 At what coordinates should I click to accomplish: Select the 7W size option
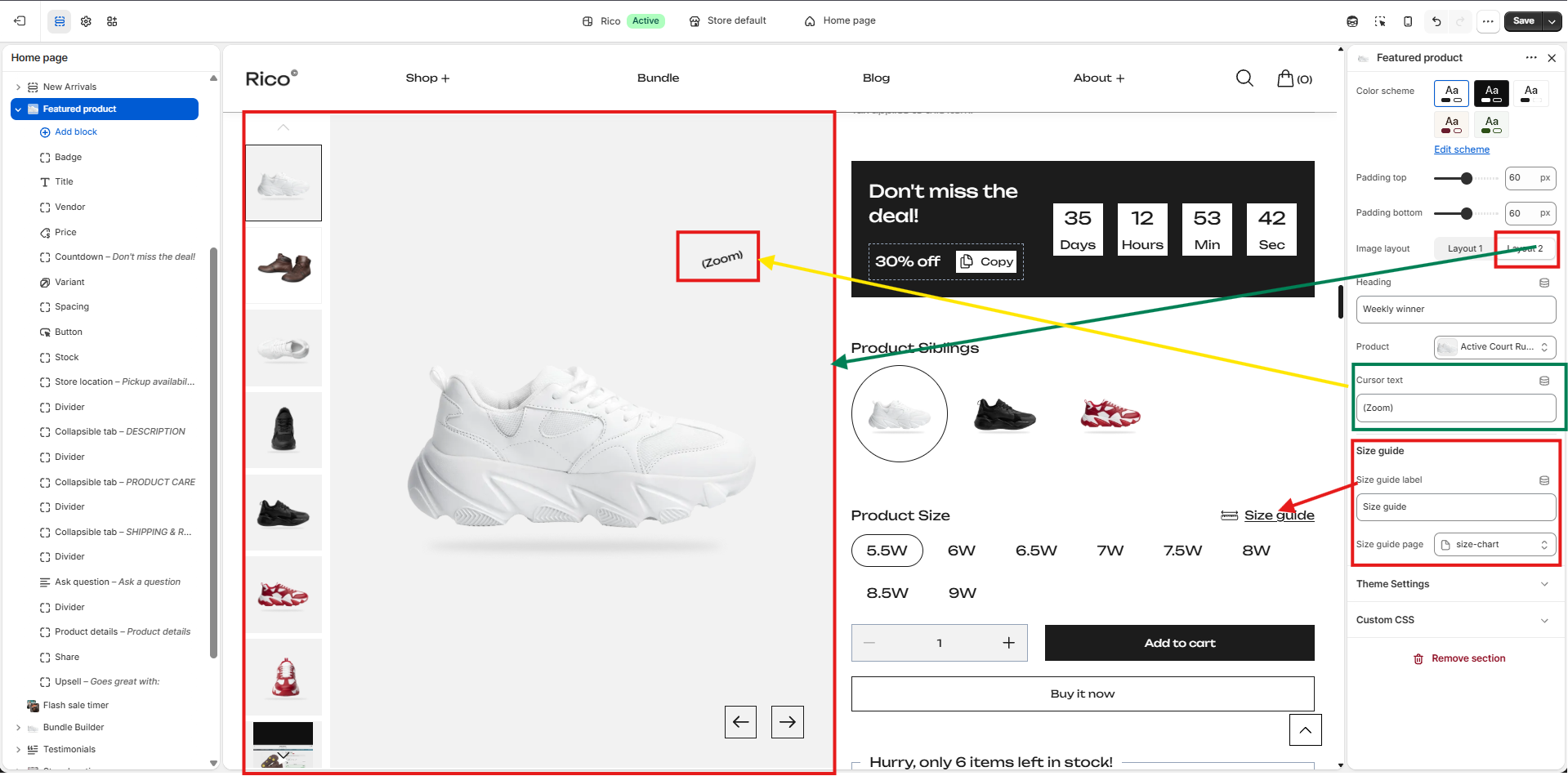point(1110,551)
